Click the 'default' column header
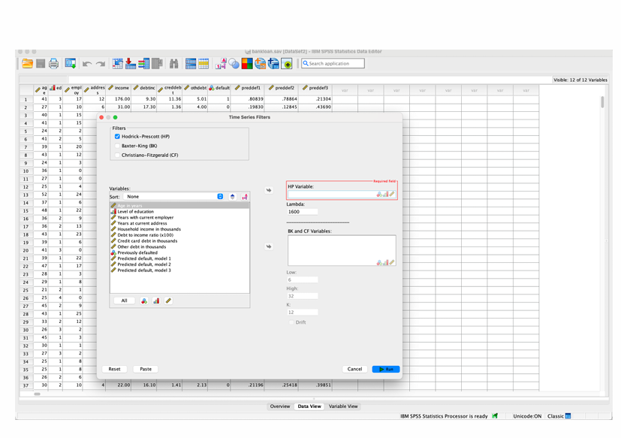The width and height of the screenshot is (621, 438). [219, 90]
